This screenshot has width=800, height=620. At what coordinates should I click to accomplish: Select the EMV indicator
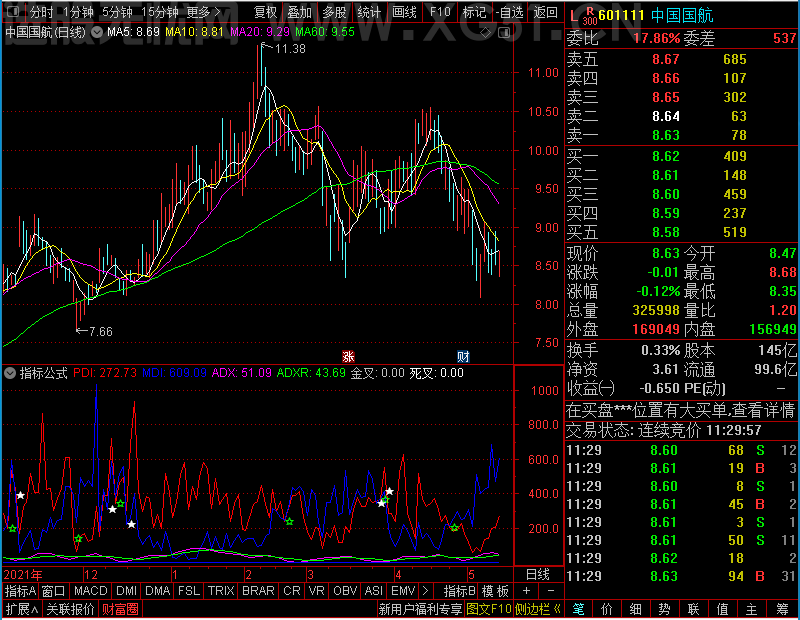(404, 591)
